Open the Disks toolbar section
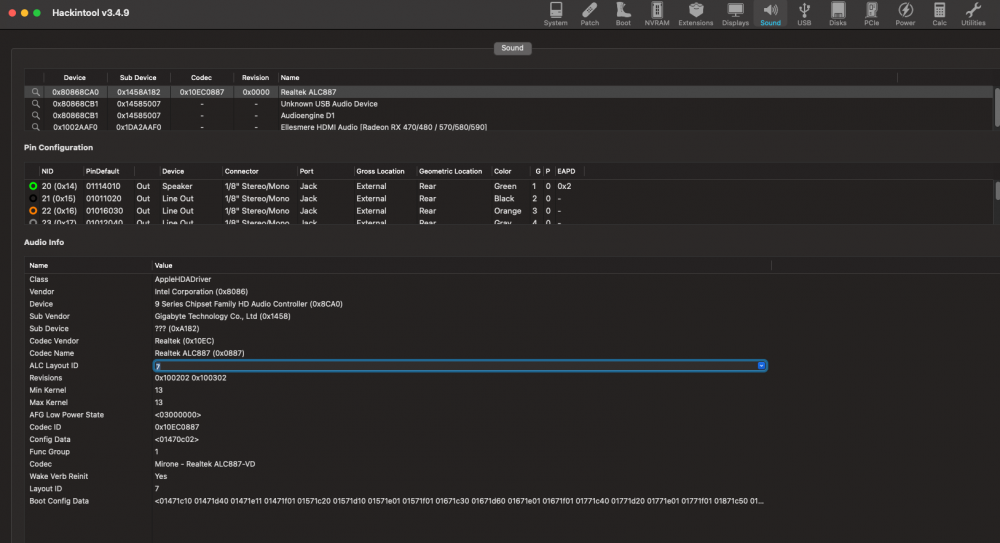Screen dimensions: 1000x543 (838, 14)
